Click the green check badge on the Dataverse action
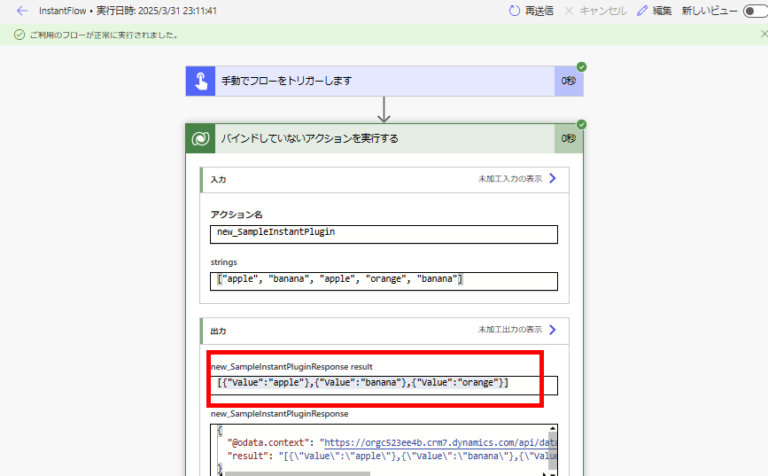Screen dimensions: 768x476 (581, 124)
